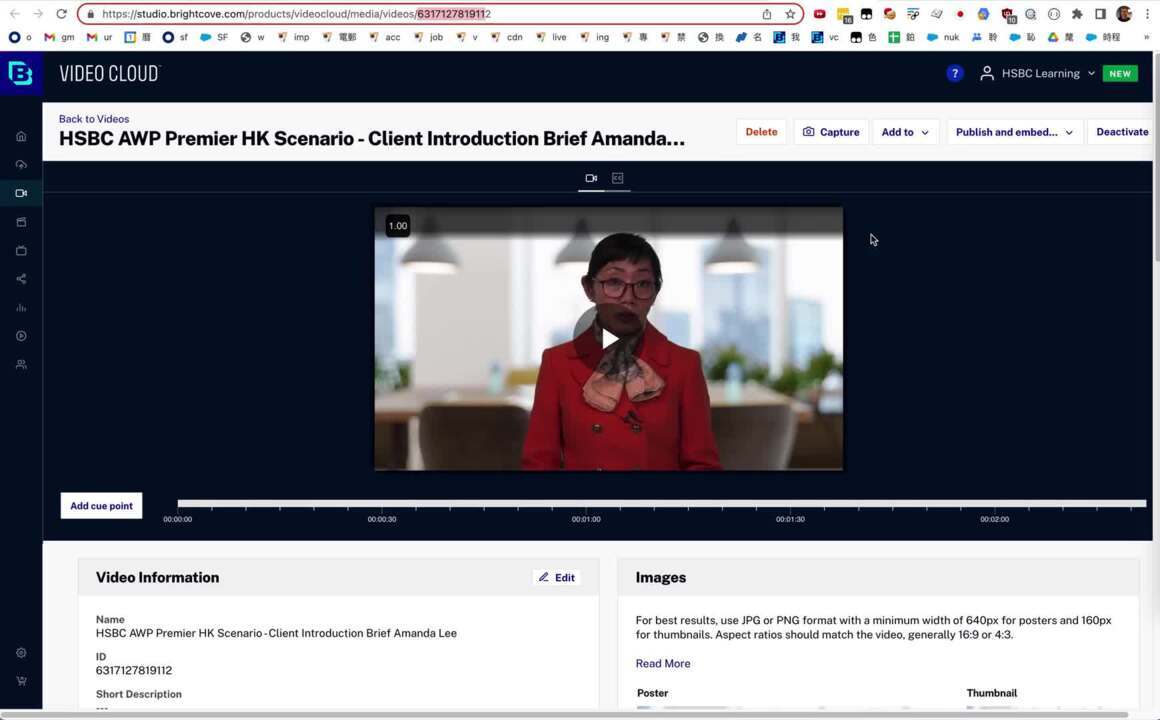This screenshot has width=1160, height=720.
Task: Switch to the video camera tab above player
Action: click(x=591, y=178)
